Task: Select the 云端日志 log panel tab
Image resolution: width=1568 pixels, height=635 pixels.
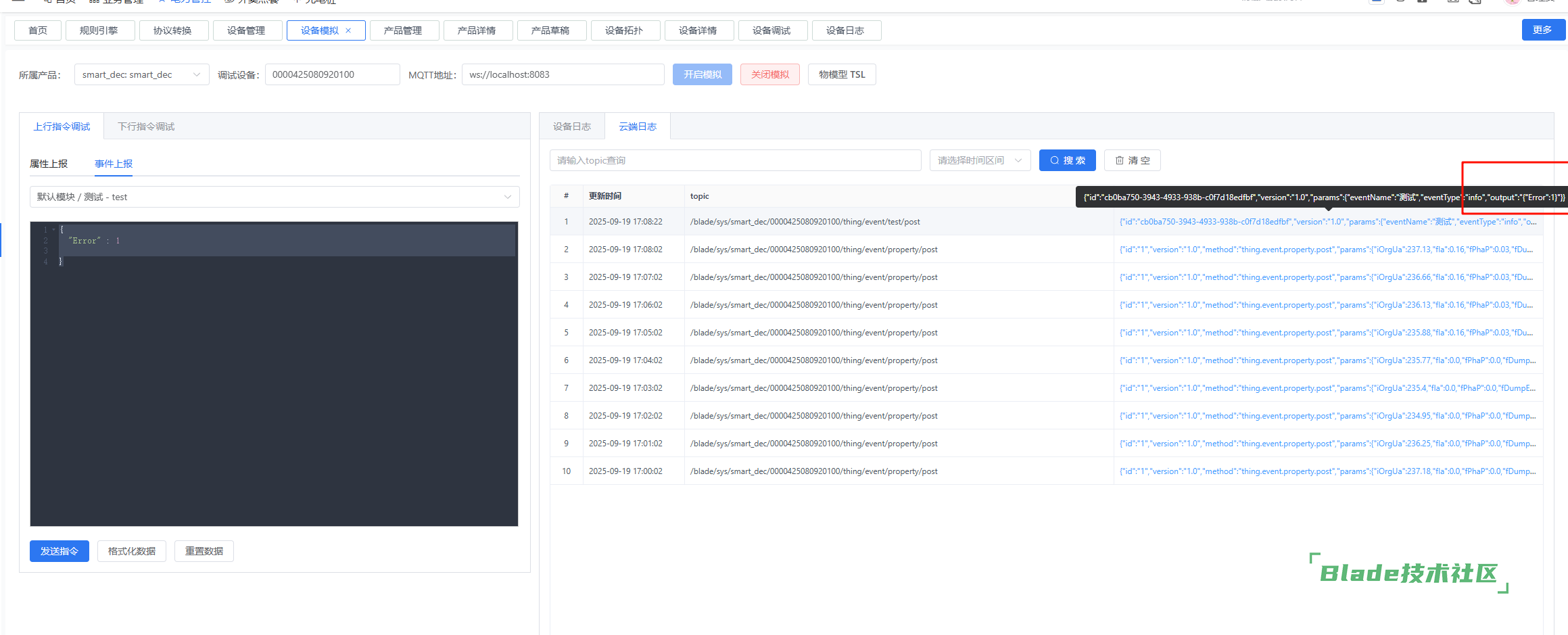Action: click(x=638, y=126)
